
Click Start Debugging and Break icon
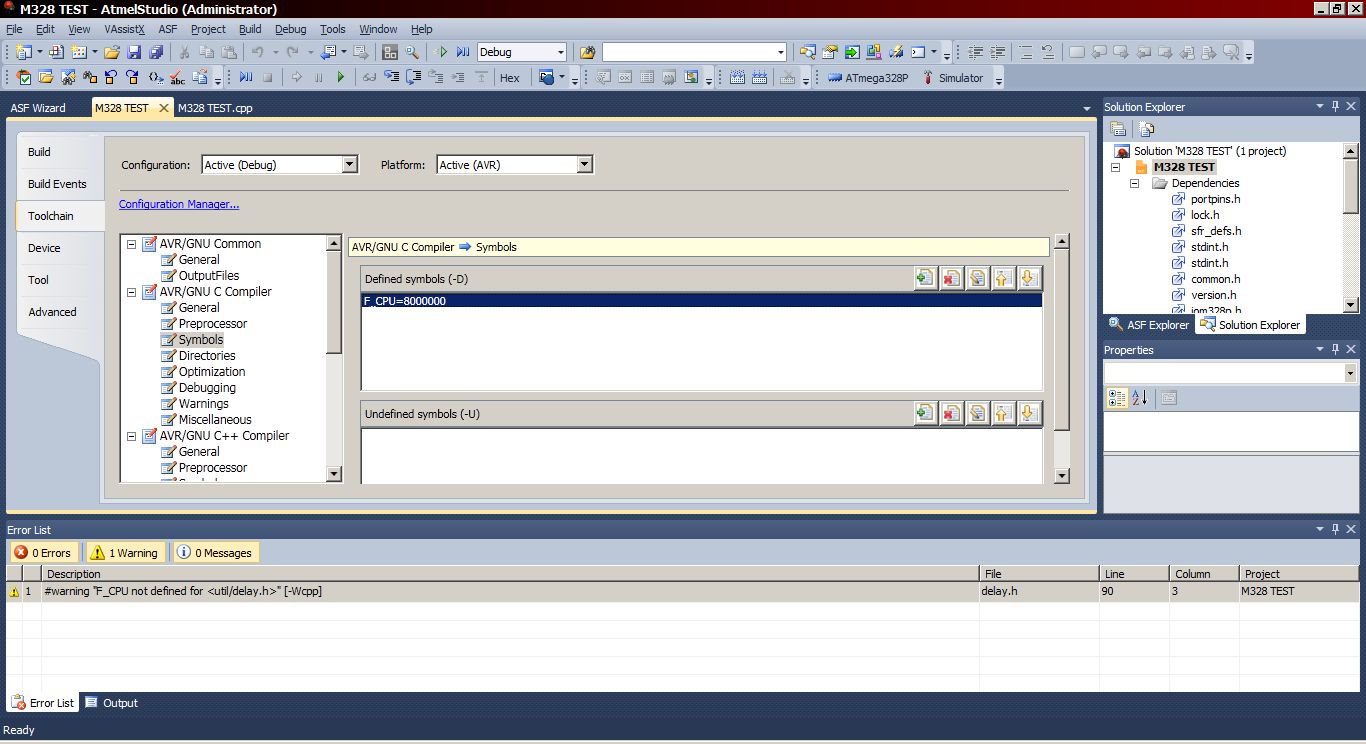[x=463, y=52]
